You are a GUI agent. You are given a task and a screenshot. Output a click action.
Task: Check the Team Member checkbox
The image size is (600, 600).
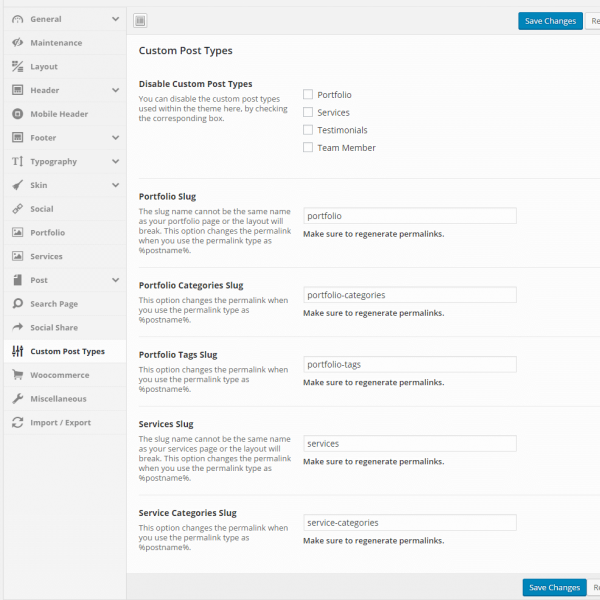(308, 147)
